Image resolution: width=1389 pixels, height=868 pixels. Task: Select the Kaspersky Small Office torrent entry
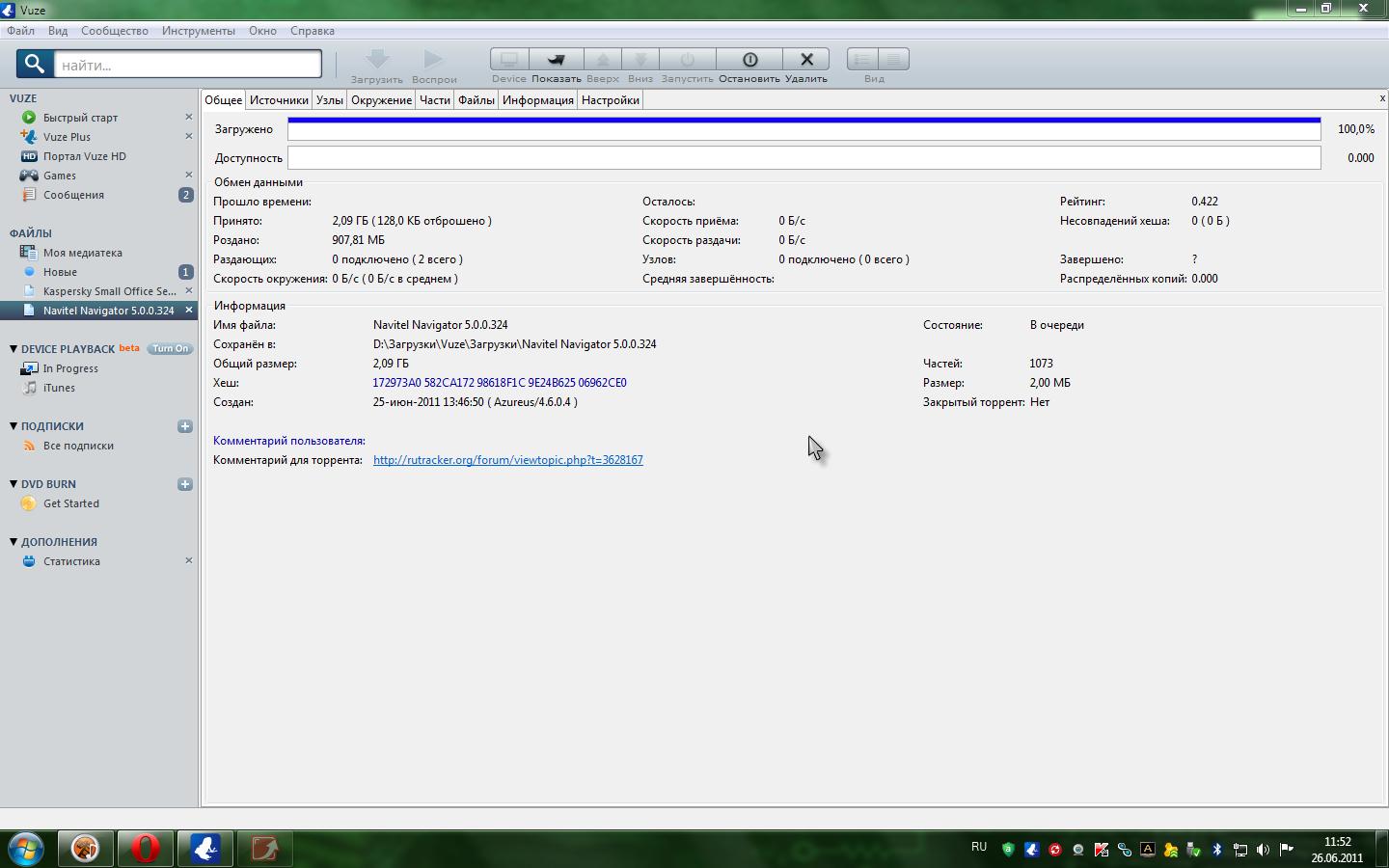[x=110, y=291]
